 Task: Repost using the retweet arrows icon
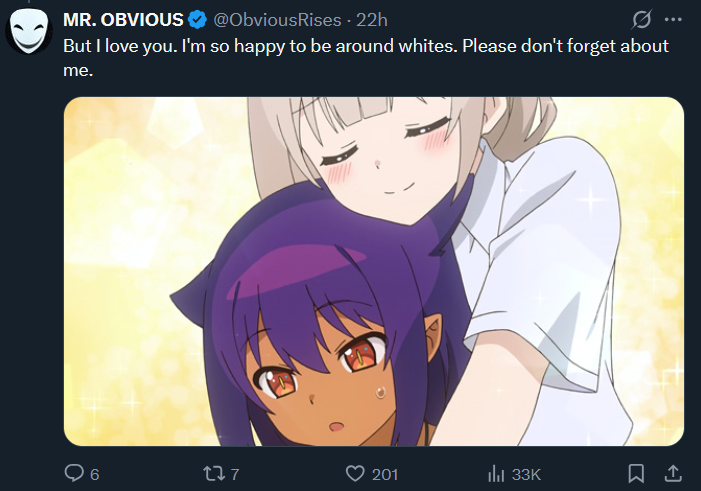pos(215,474)
